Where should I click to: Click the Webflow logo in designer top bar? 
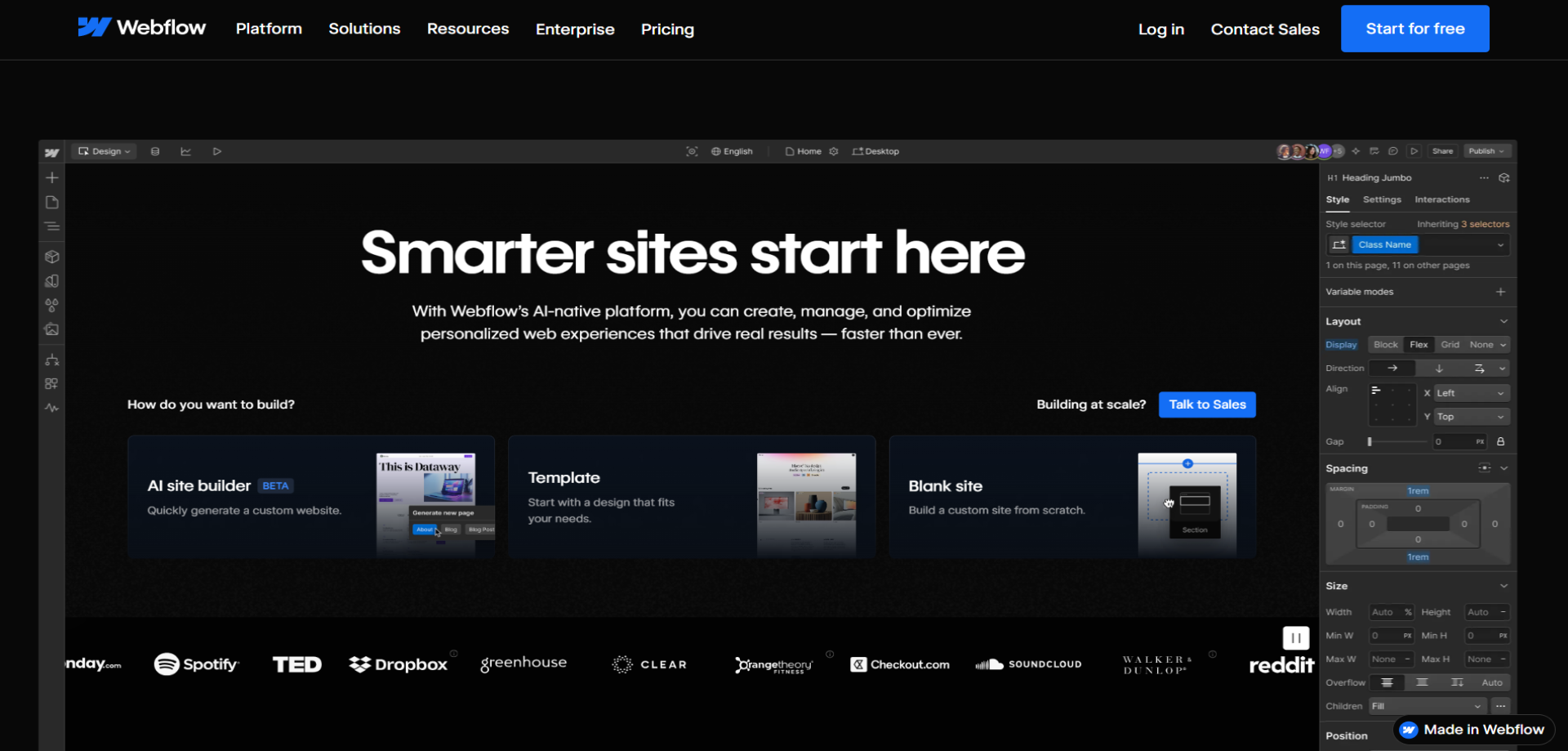coord(51,152)
